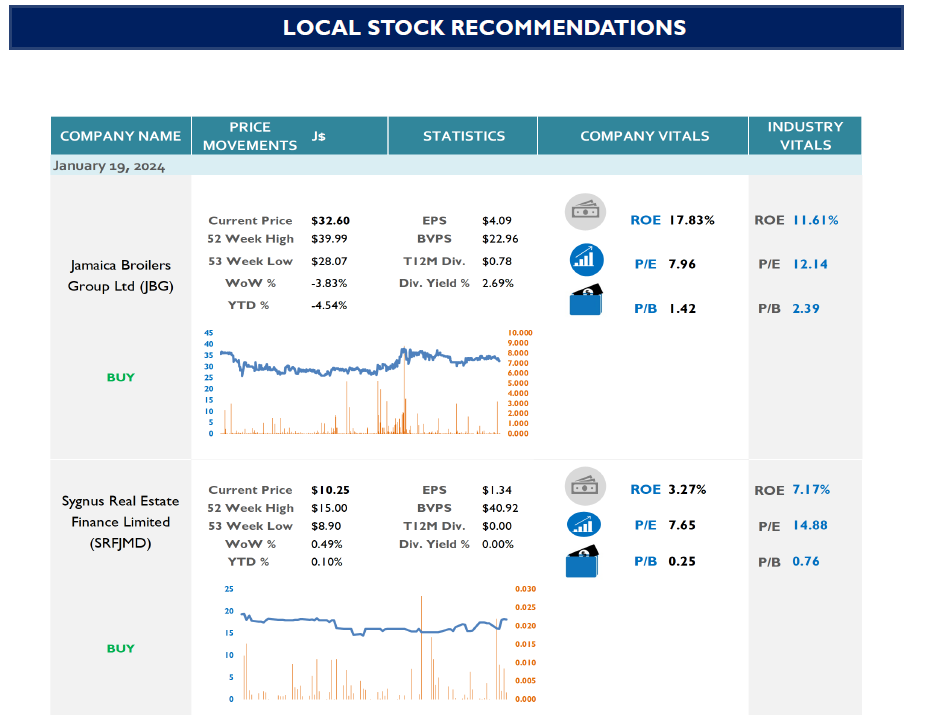Click the cash ROE icon for Sygnus Real Estate
The width and height of the screenshot is (930, 715).
click(585, 486)
